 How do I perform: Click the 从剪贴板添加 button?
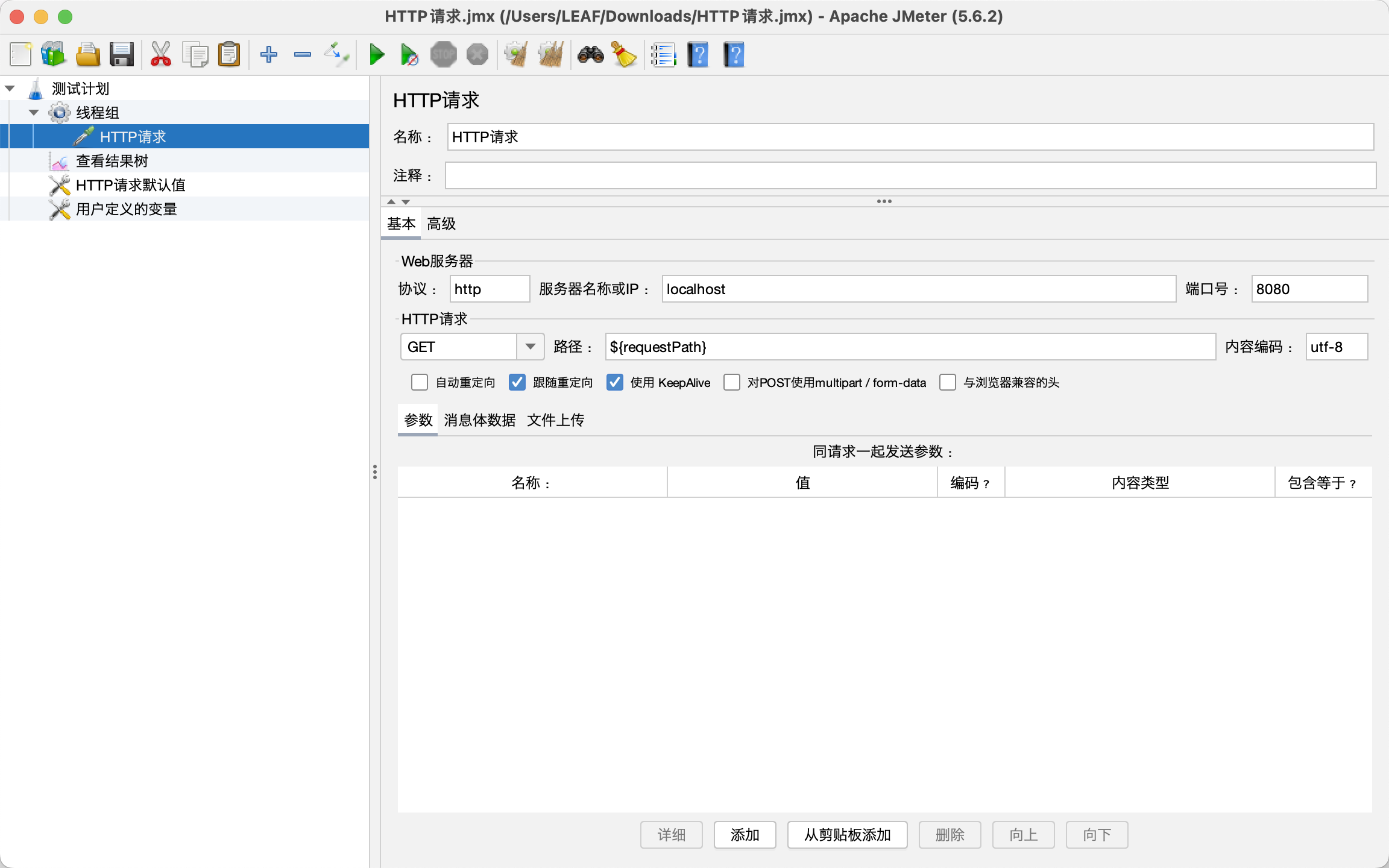[x=848, y=835]
